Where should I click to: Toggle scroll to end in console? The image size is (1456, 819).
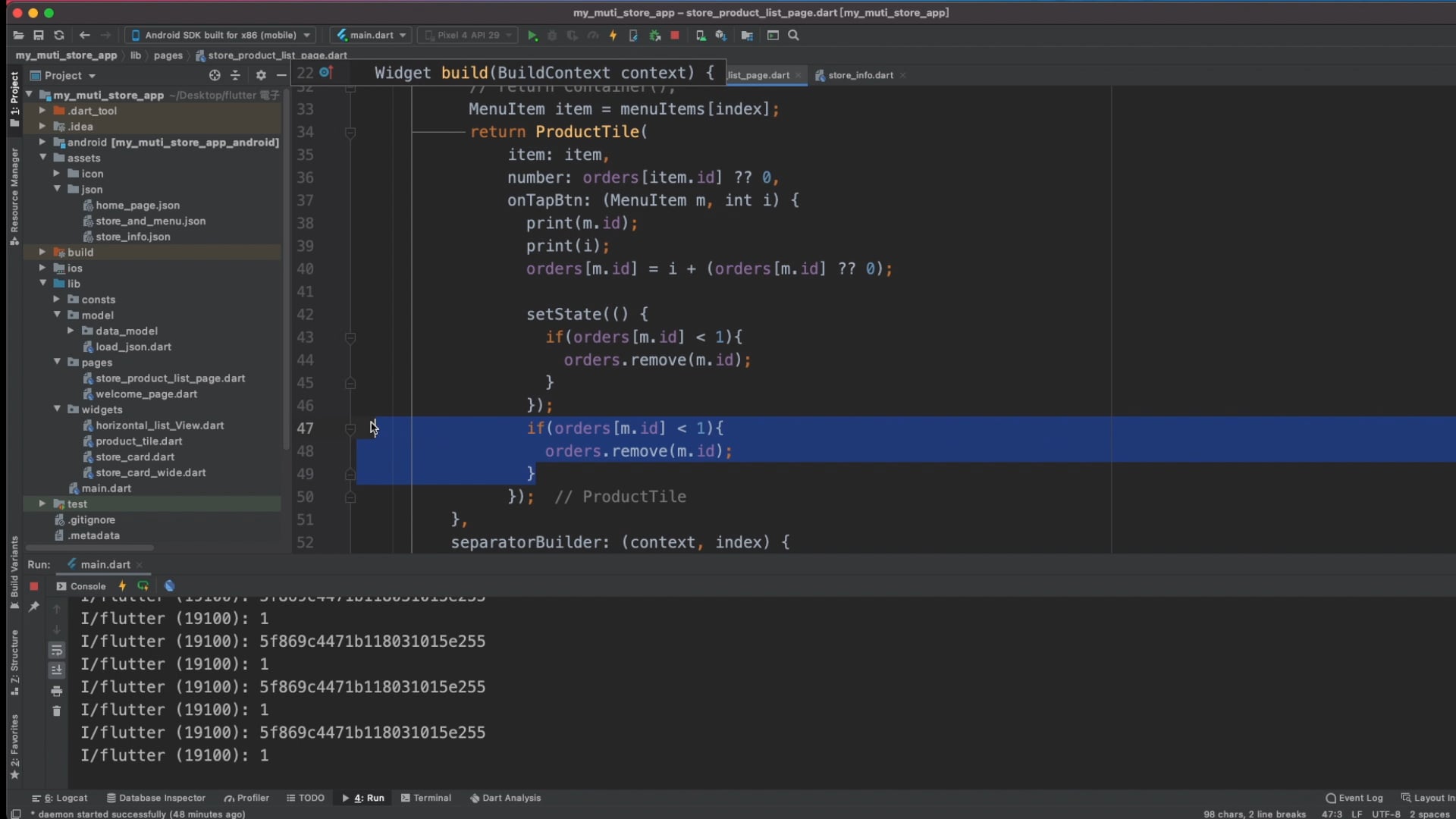tap(57, 670)
